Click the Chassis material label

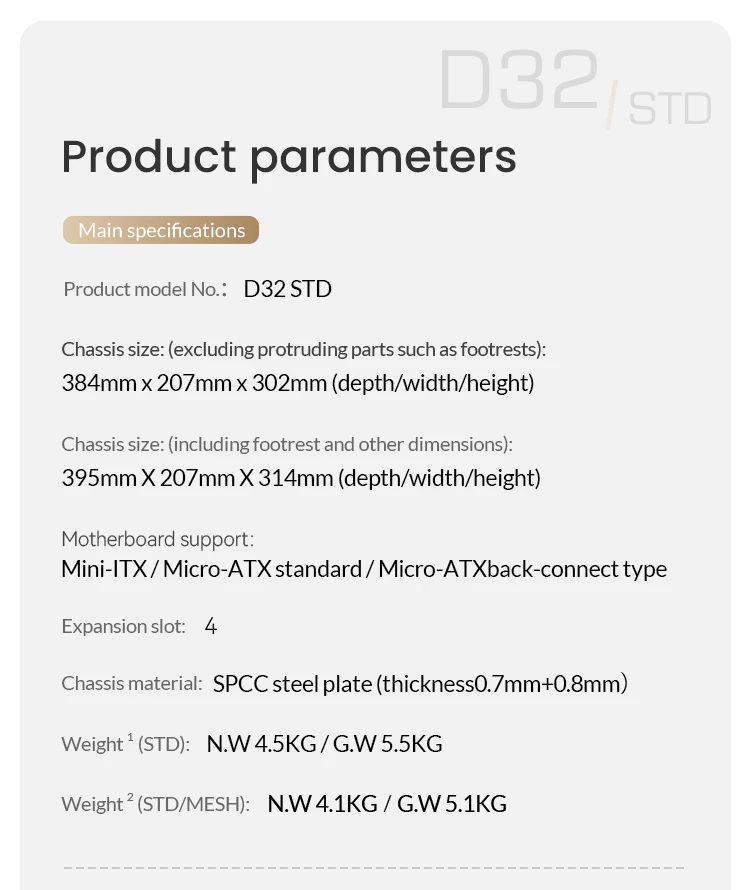point(132,683)
